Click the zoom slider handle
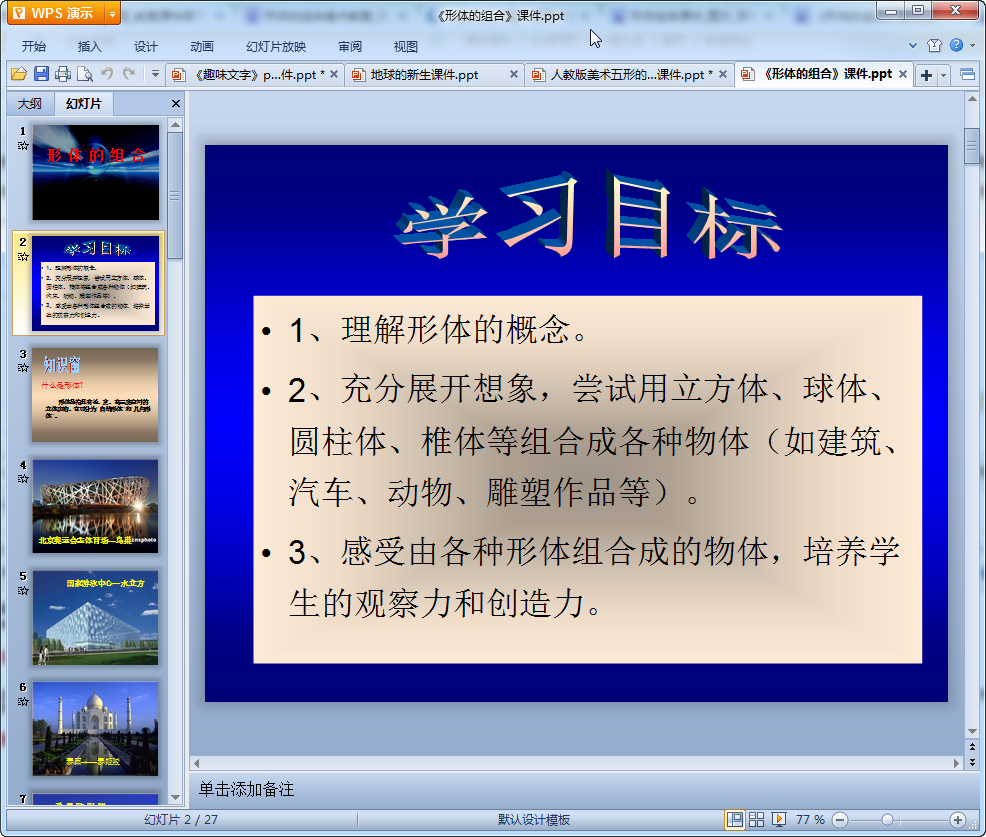The width and height of the screenshot is (986, 837). click(887, 819)
